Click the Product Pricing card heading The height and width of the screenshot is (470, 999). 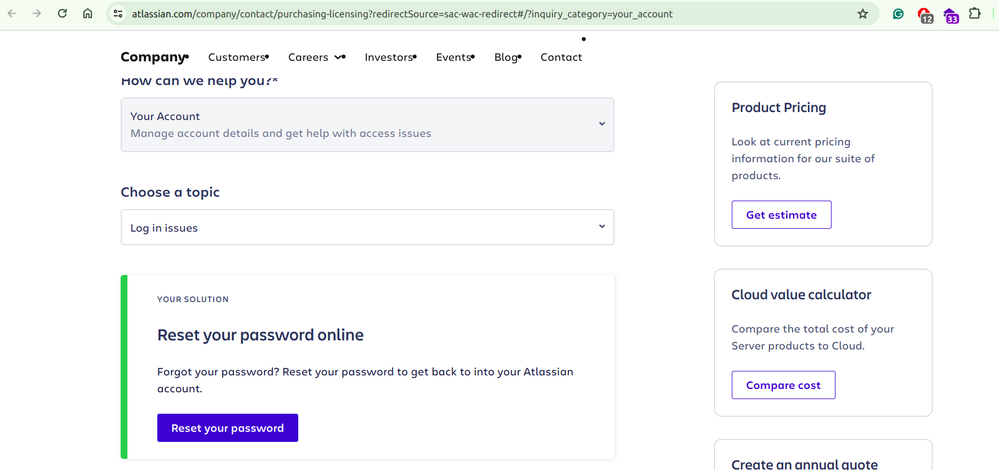779,108
